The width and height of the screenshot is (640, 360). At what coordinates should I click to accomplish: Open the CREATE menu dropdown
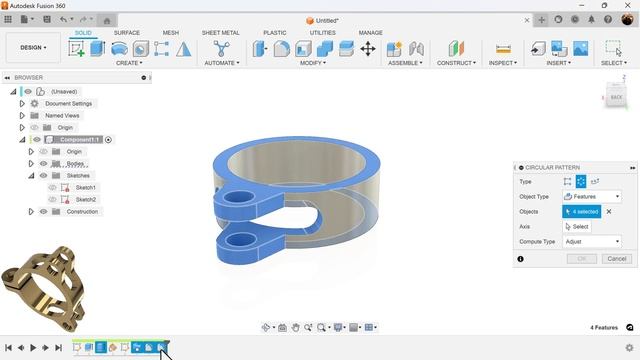[129, 63]
